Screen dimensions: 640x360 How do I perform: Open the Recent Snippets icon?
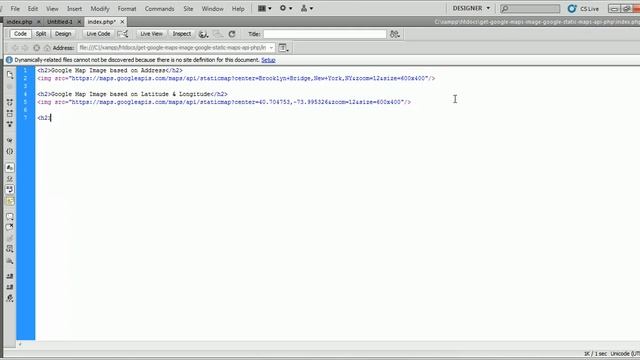10,249
